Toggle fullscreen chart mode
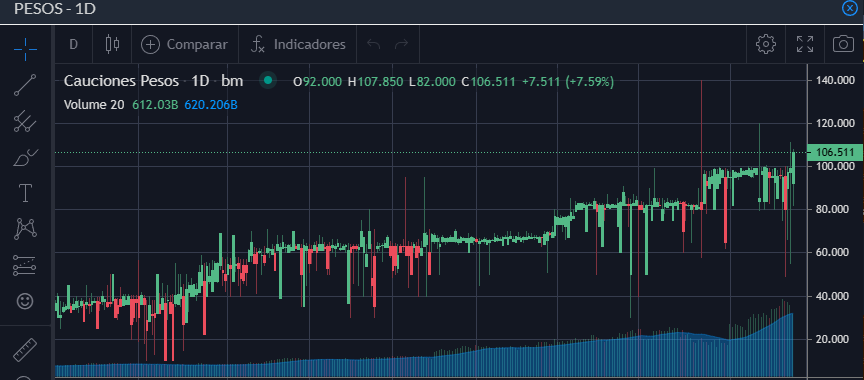Image resolution: width=864 pixels, height=380 pixels. [805, 44]
